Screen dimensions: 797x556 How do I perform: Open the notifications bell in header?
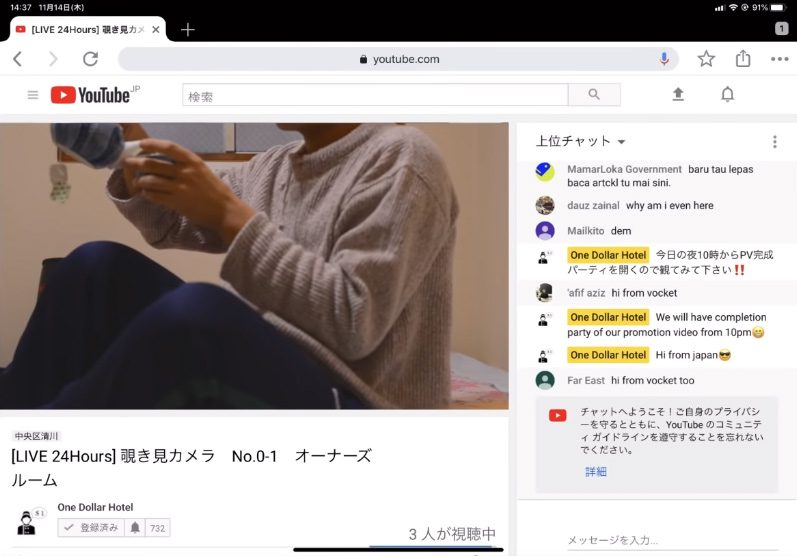[x=727, y=95]
